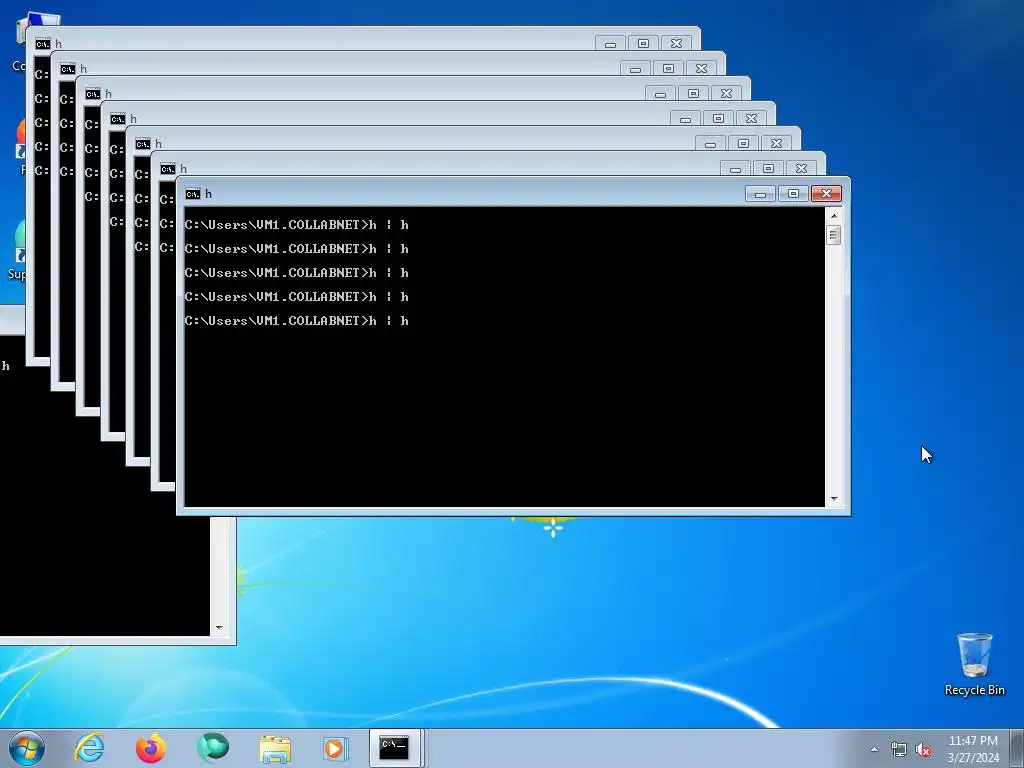Open Firefox from the taskbar
Viewport: 1024px width, 768px height.
click(x=151, y=748)
